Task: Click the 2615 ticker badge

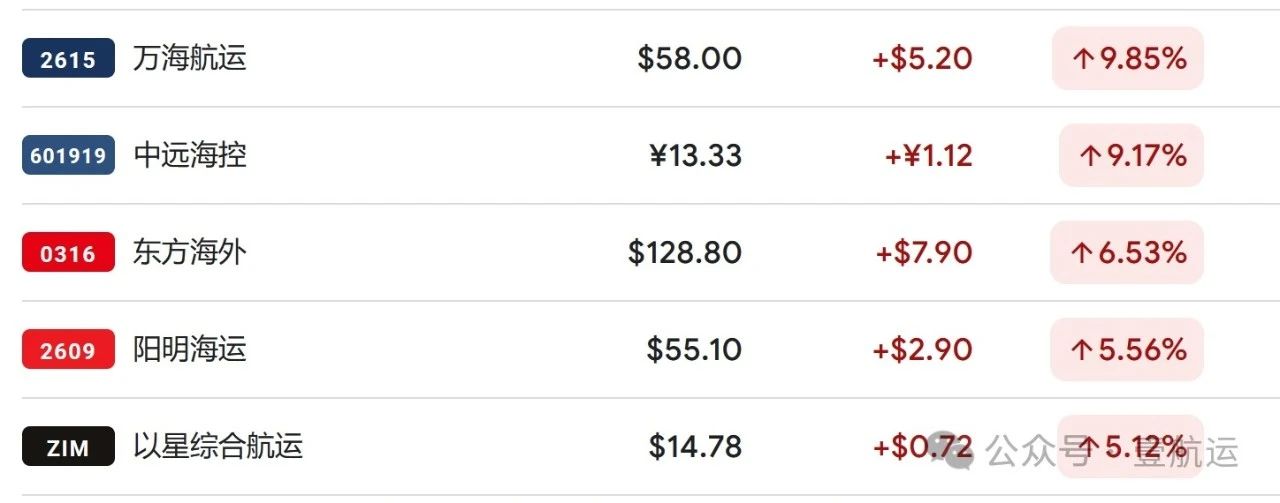Action: [68, 59]
